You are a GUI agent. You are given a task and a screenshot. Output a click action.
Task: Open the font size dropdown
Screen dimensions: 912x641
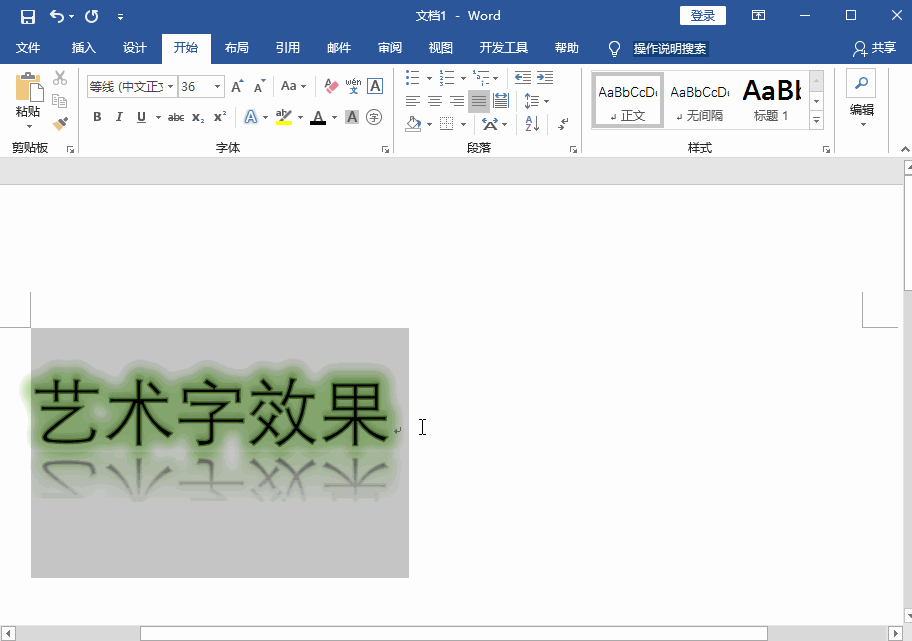(x=218, y=86)
